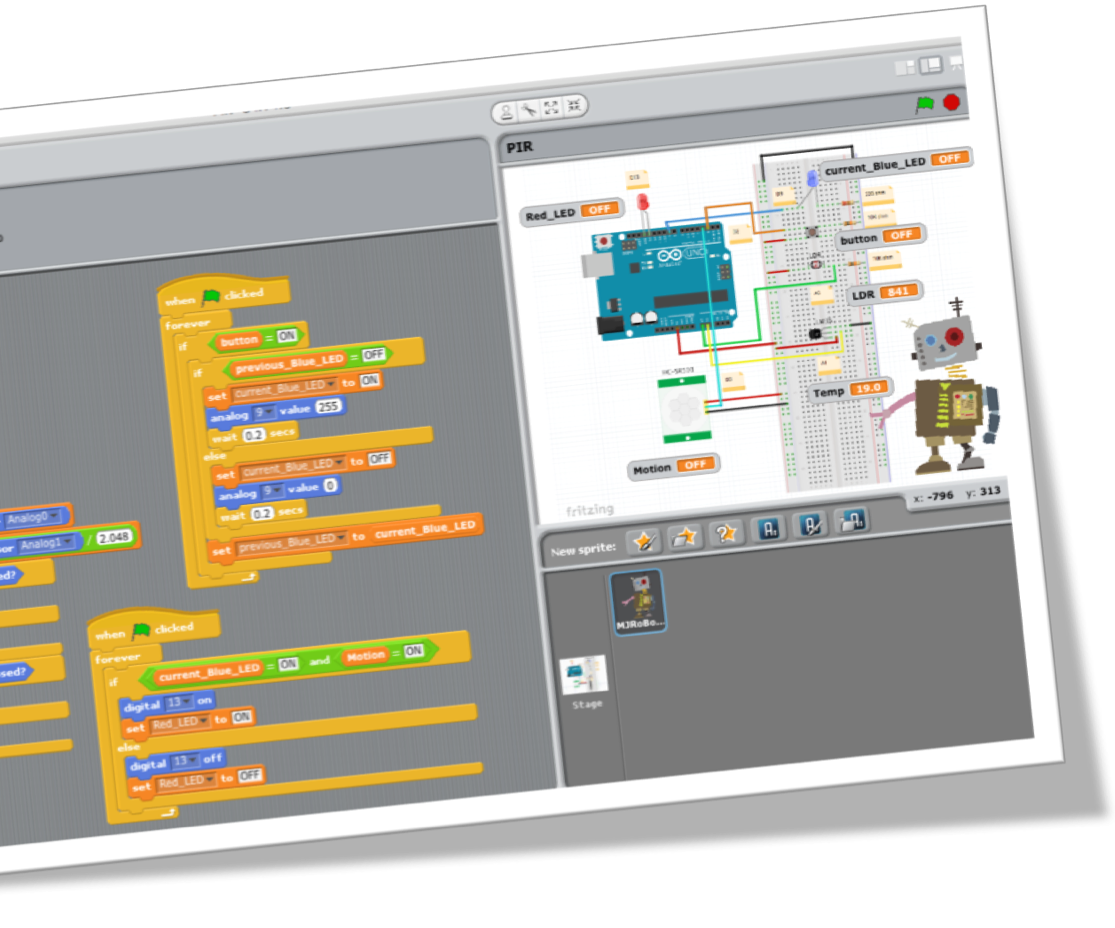Select the MJRoBo sprite thumbnail

(x=638, y=602)
